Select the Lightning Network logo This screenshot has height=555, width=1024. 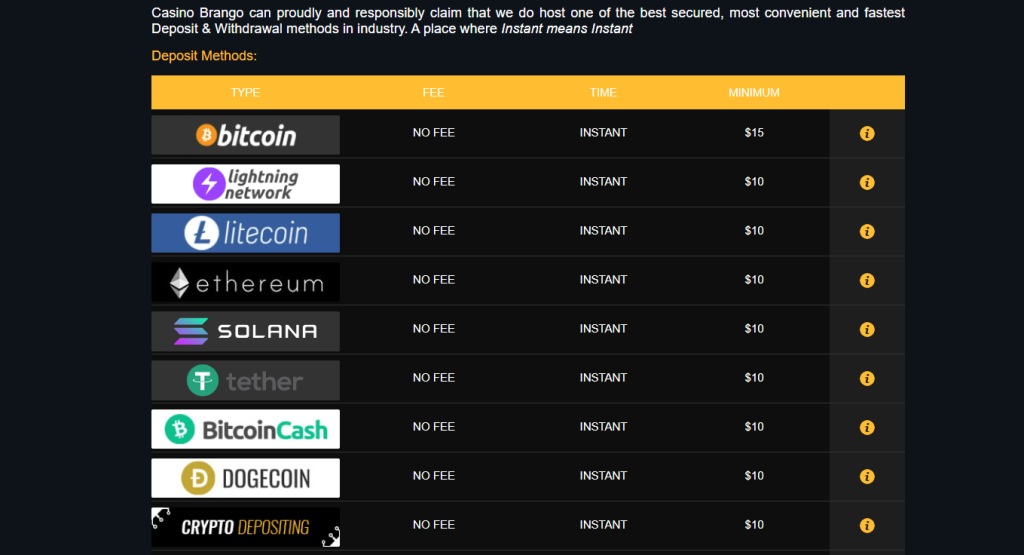tap(246, 184)
